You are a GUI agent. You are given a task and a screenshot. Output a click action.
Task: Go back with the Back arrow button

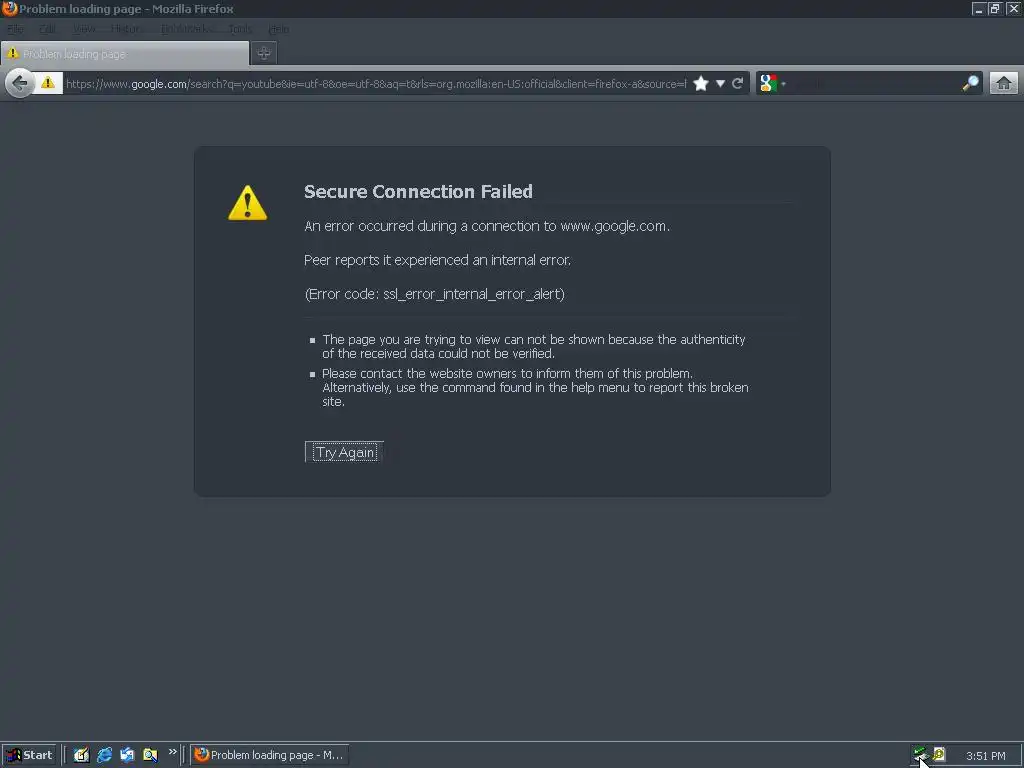tap(20, 84)
